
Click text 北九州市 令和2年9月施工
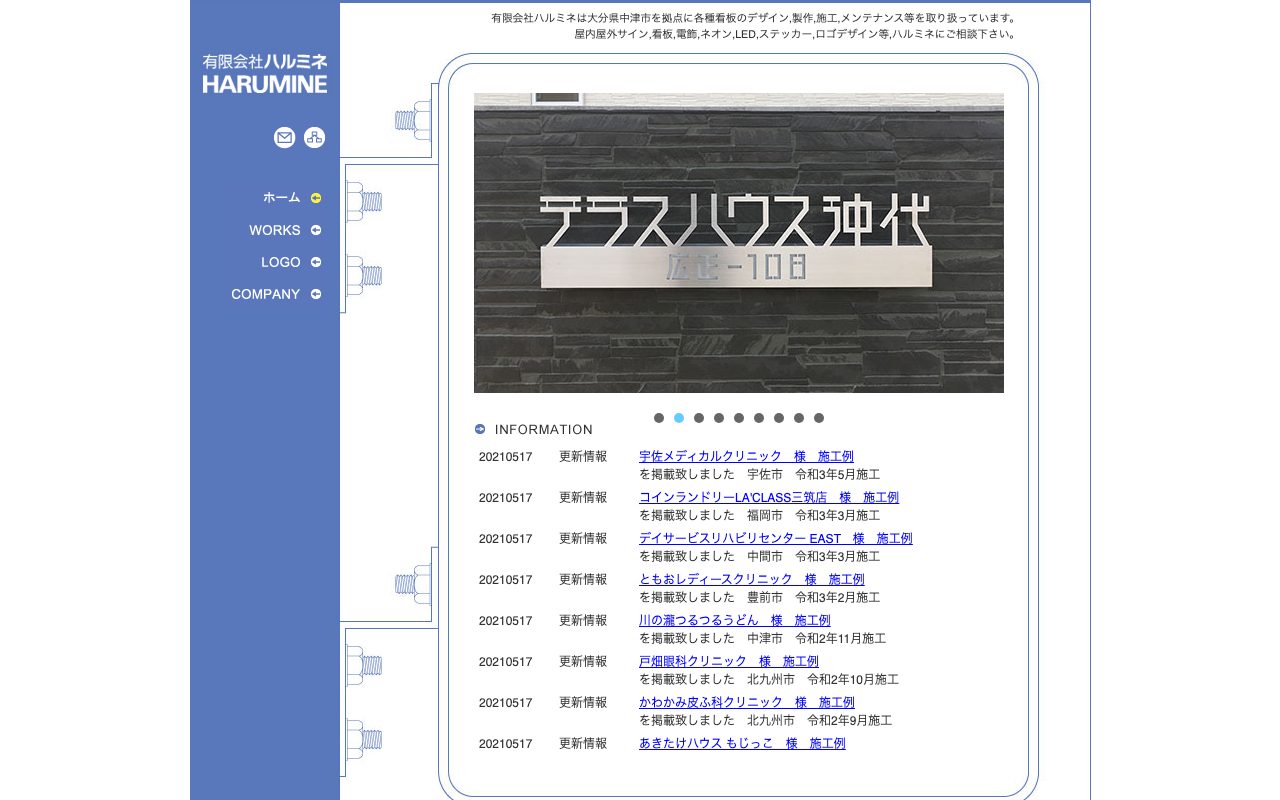(820, 721)
